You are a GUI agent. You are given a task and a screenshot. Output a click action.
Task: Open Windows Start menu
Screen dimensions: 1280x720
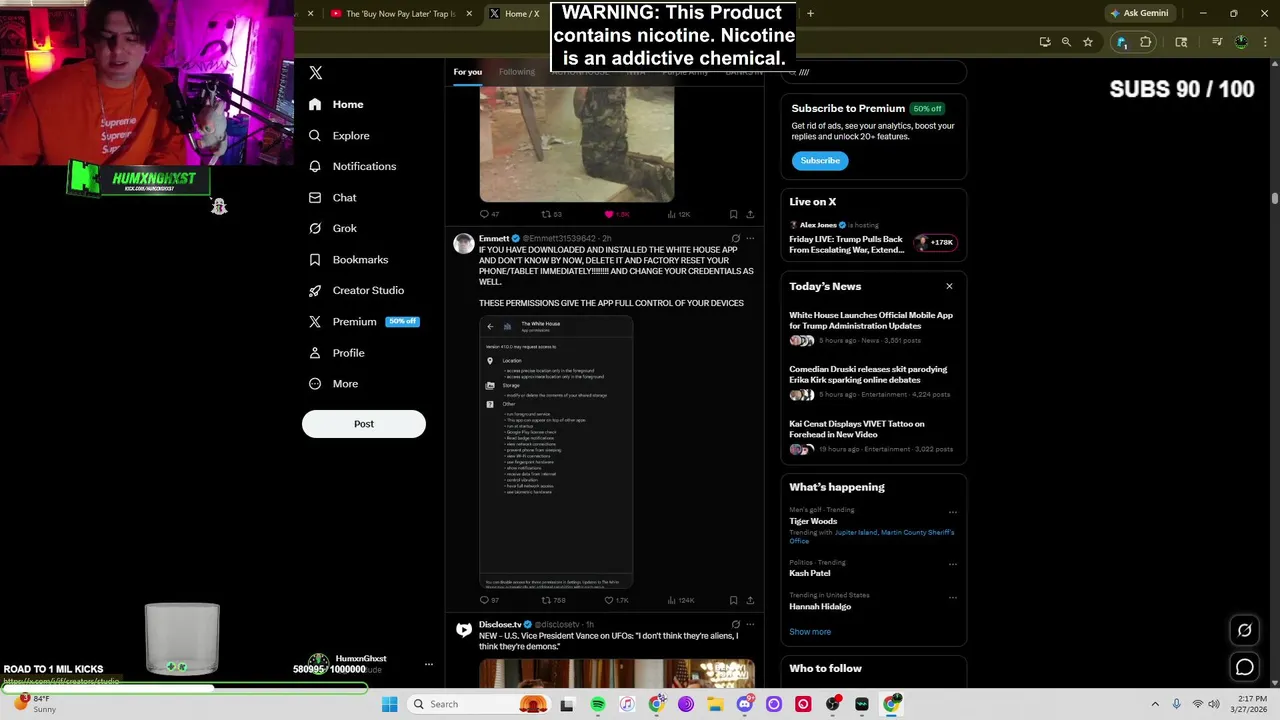[390, 704]
